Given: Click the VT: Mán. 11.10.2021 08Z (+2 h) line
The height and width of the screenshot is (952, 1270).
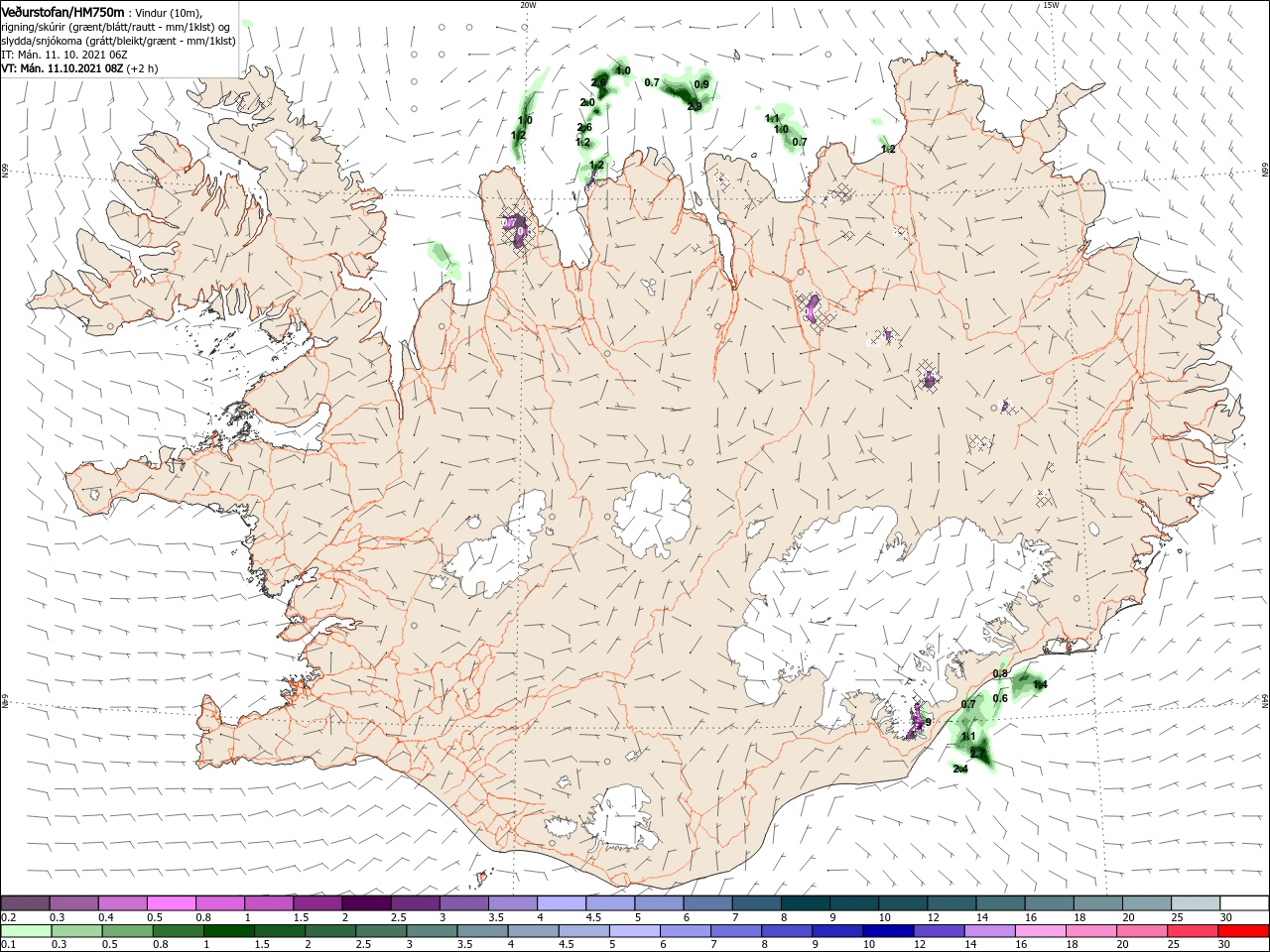Looking at the screenshot, I should 79,68.
